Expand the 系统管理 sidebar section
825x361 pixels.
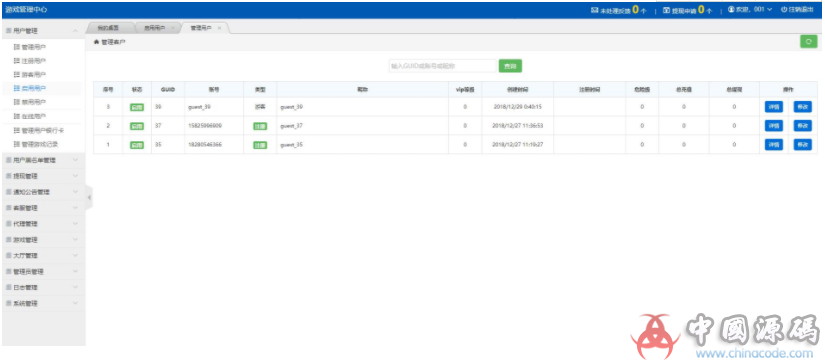click(44, 304)
